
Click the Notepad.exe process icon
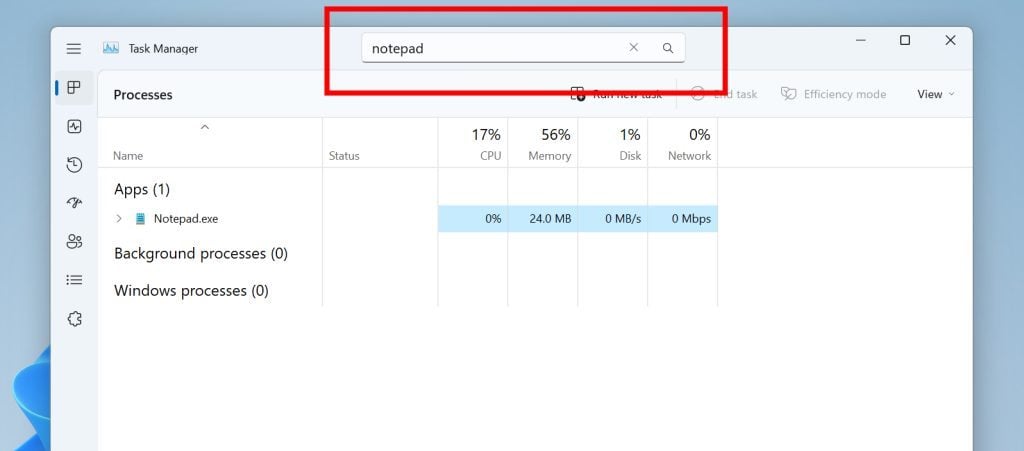140,219
